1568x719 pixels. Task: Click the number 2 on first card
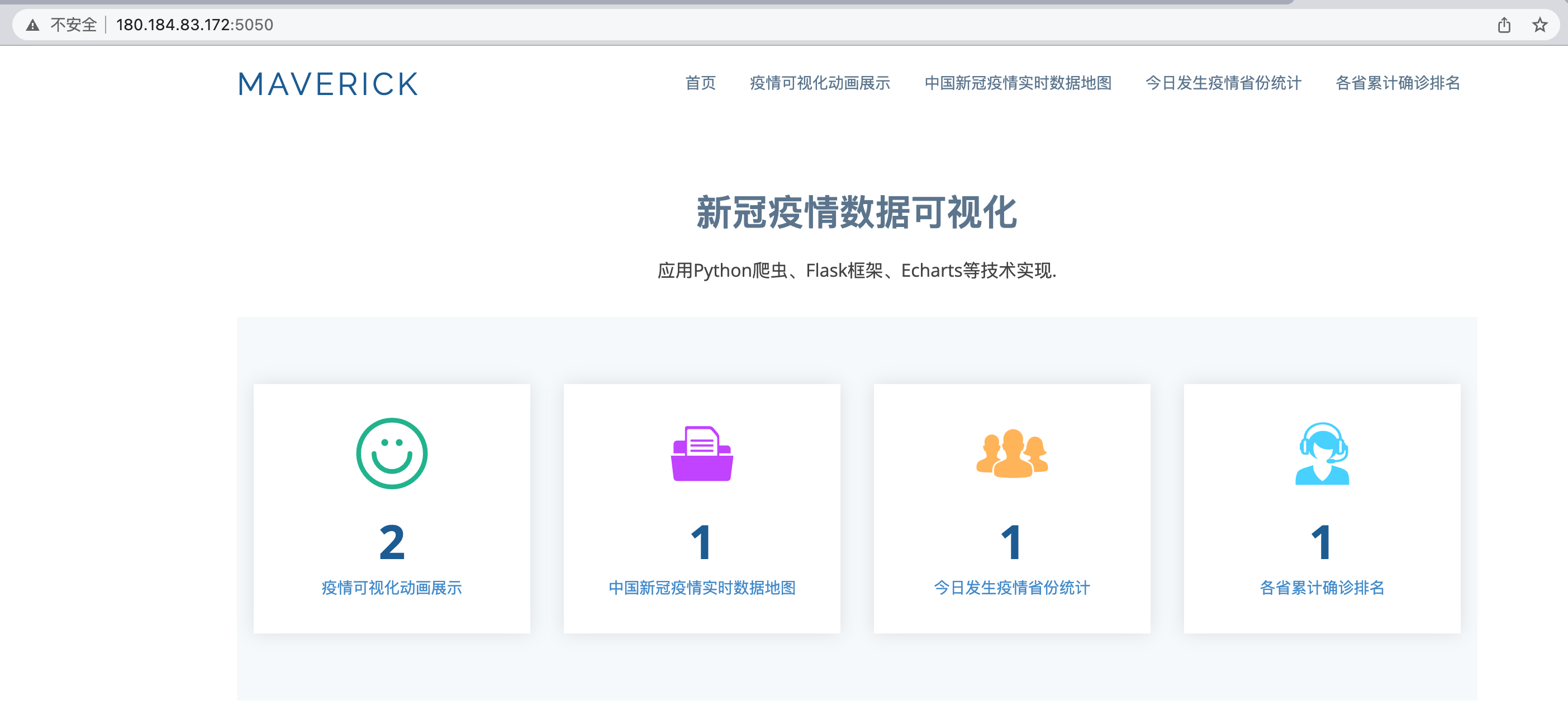[x=391, y=542]
